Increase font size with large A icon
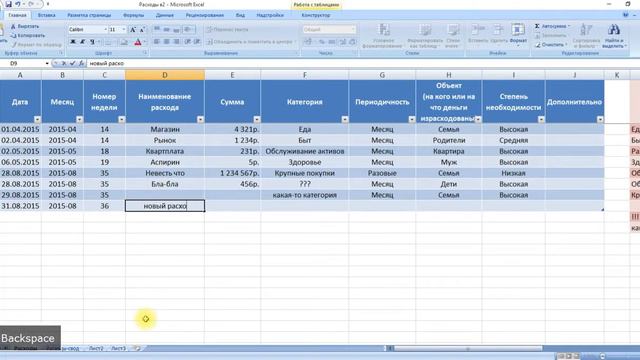The image size is (640, 360). click(133, 30)
